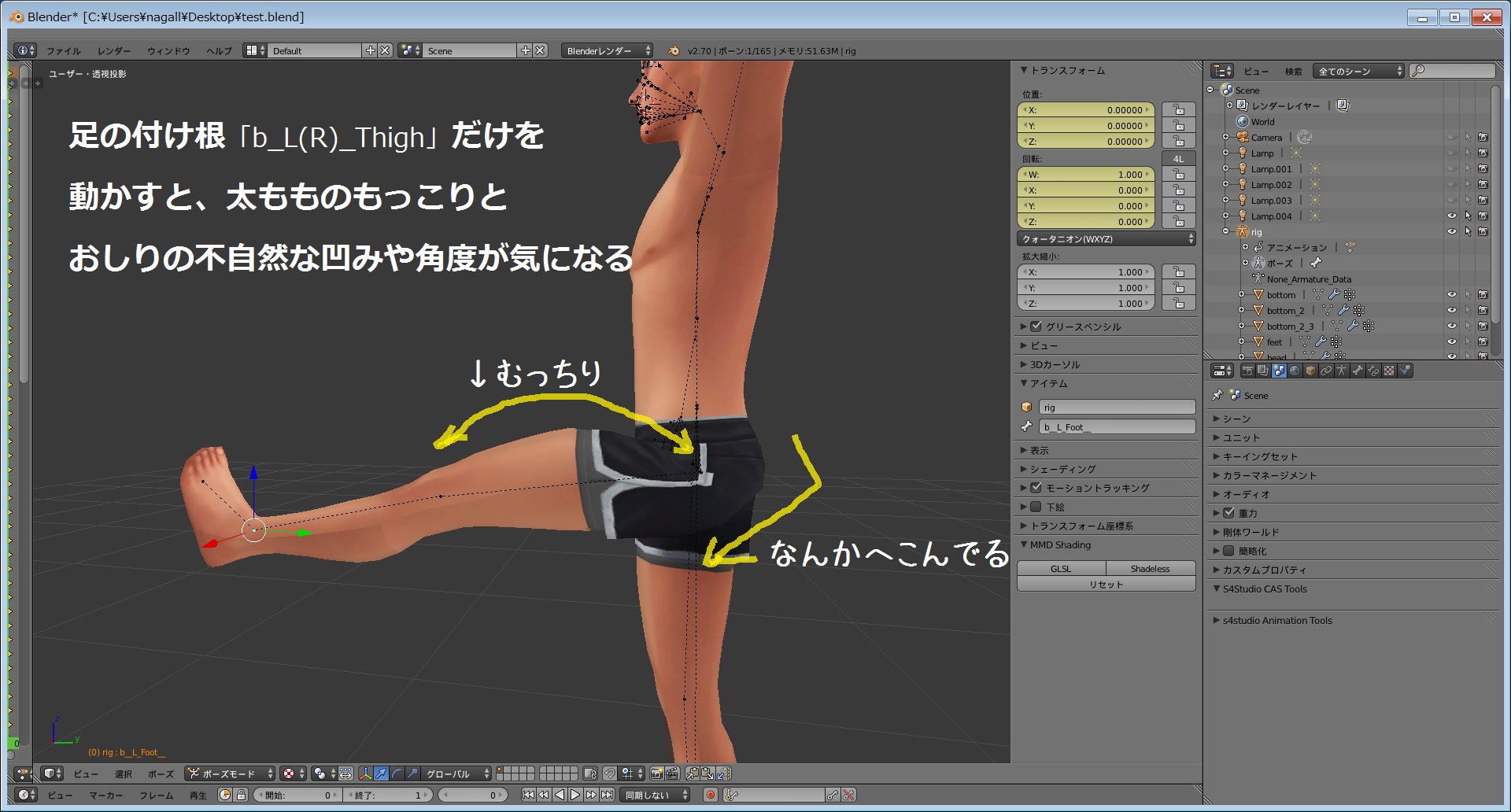Click the GLSL button in MMD Shading
Screen dimensions: 1511x812
(x=1061, y=568)
